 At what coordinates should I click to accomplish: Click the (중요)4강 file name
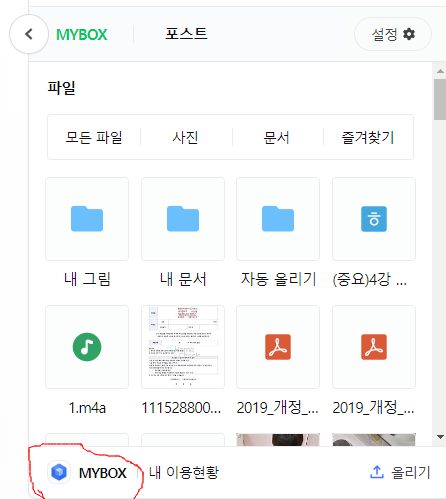point(370,279)
